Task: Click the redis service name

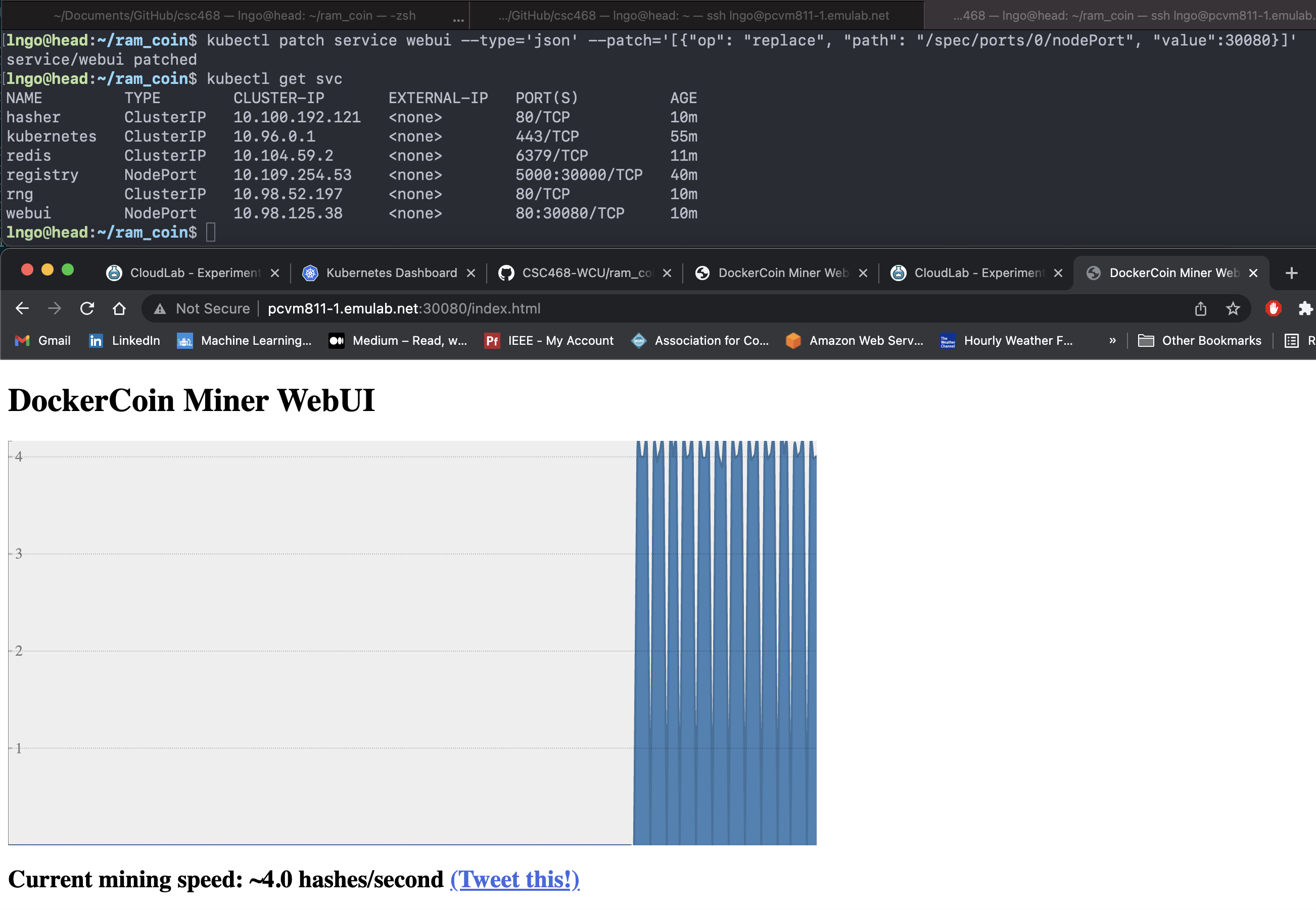Action: click(28, 156)
